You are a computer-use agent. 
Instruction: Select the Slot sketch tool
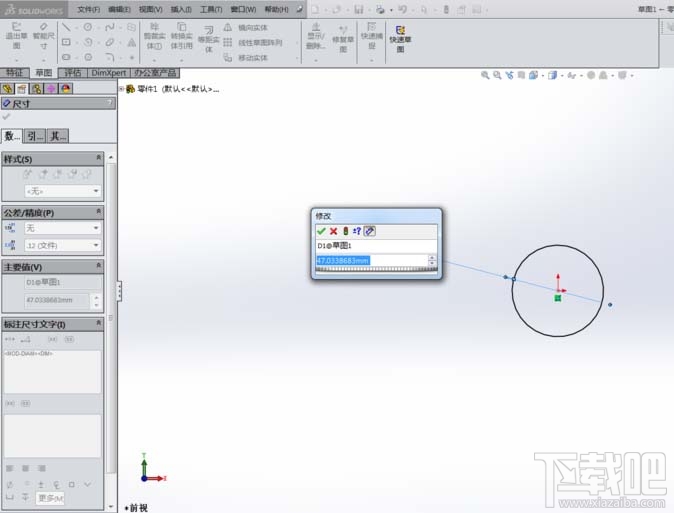click(66, 57)
